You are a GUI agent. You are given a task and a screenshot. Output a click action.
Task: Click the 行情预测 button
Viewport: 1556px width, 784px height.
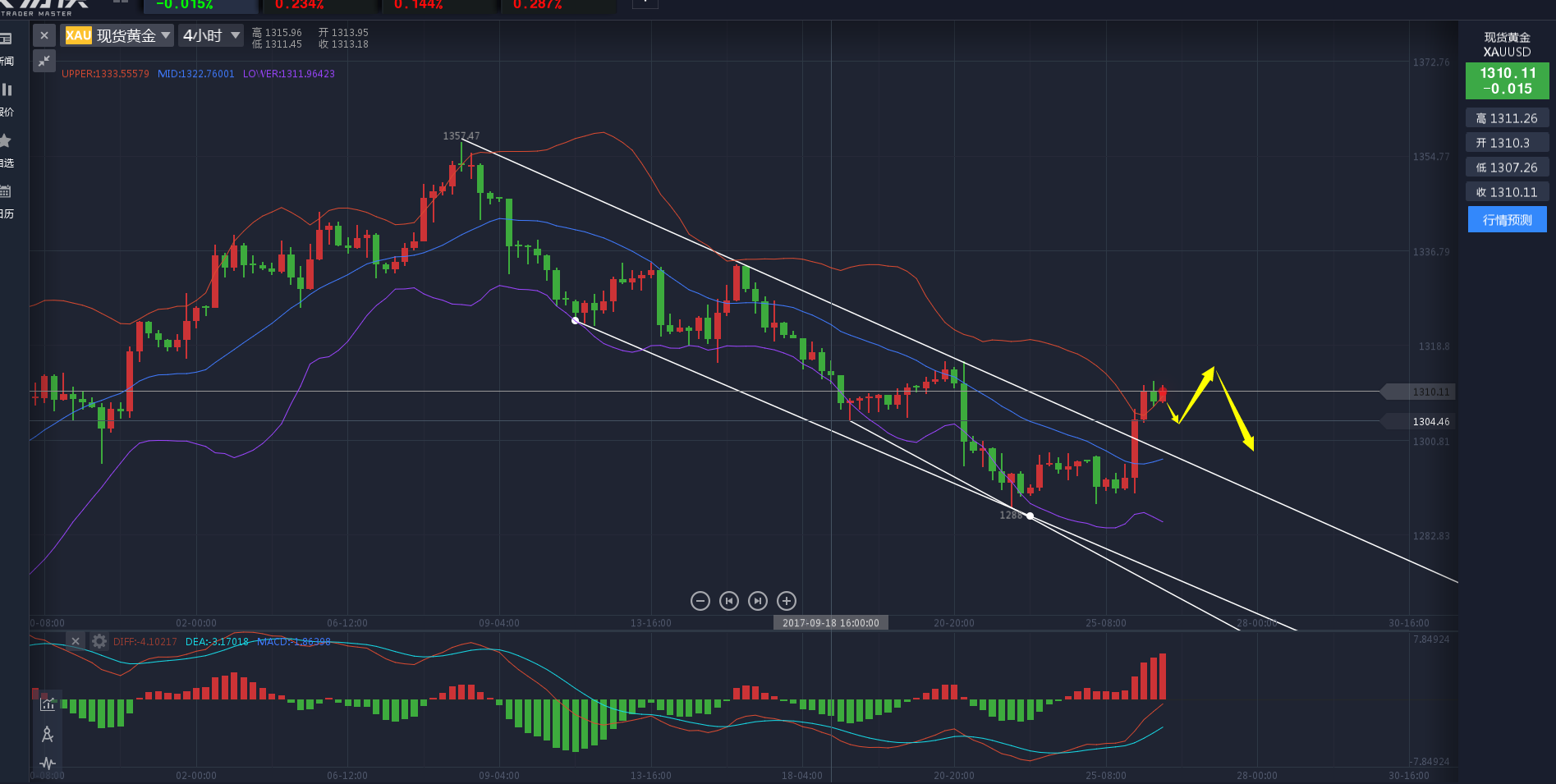1507,219
